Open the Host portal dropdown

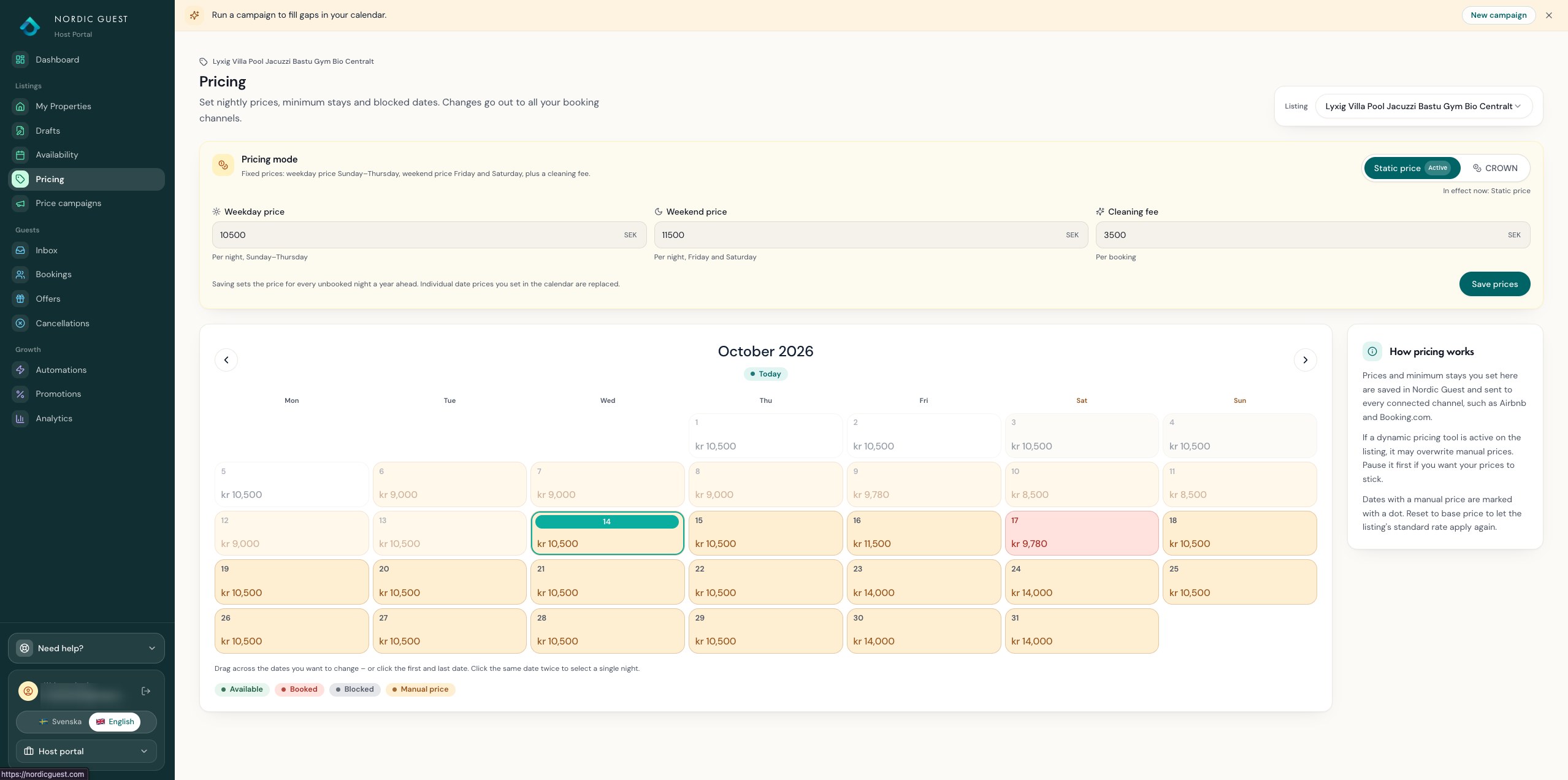(x=86, y=751)
